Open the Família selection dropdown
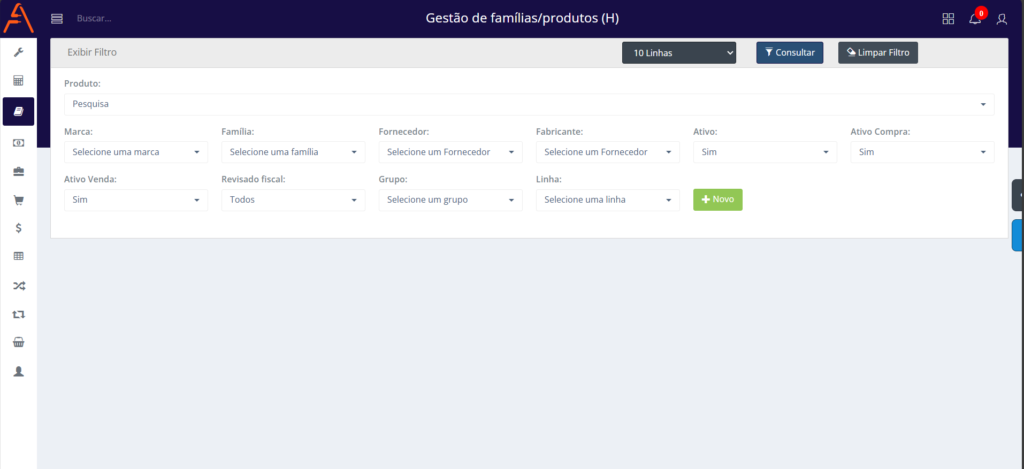This screenshot has width=1024, height=469. tap(293, 152)
